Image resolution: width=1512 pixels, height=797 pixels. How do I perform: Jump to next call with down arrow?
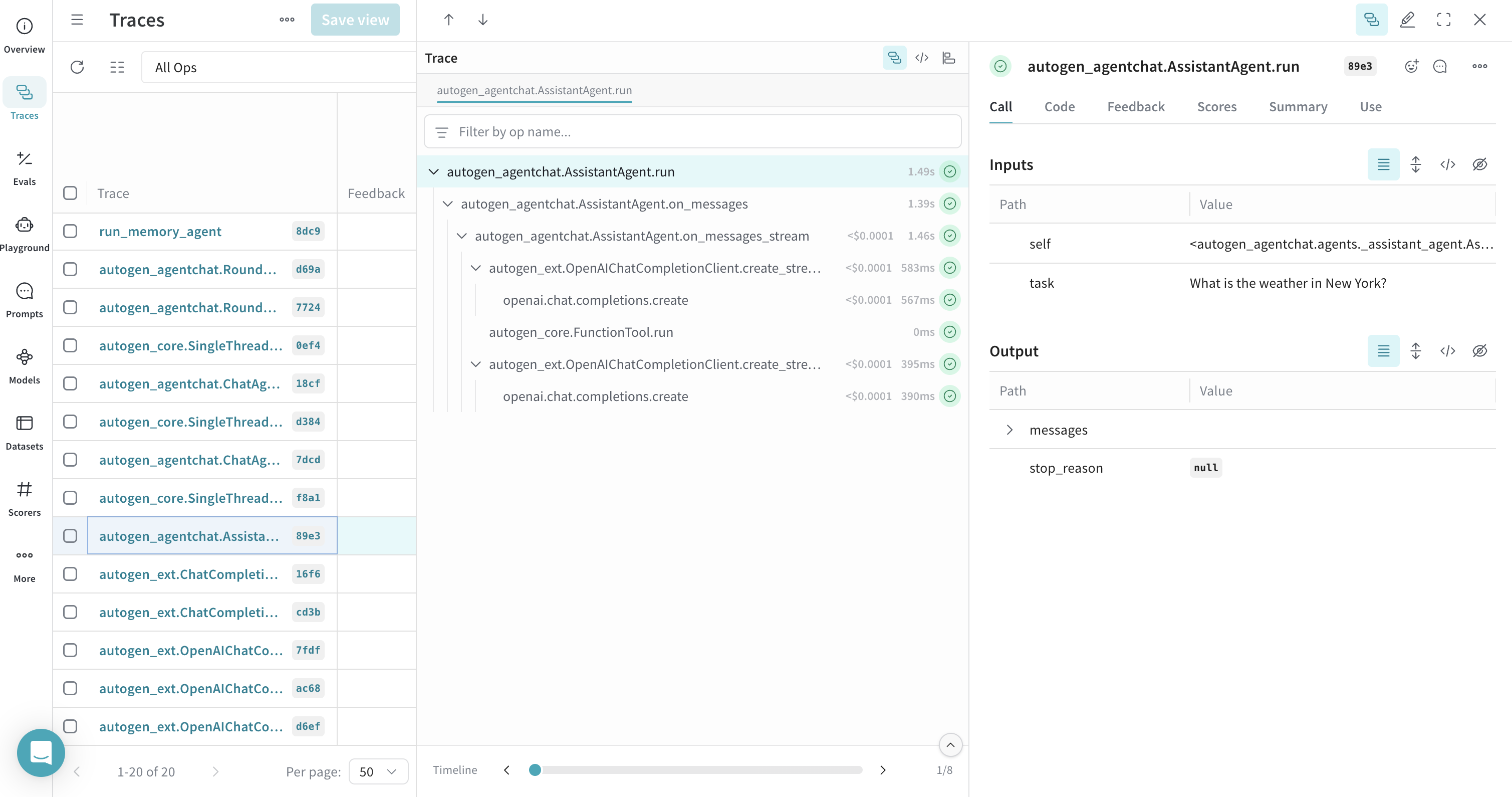[482, 20]
